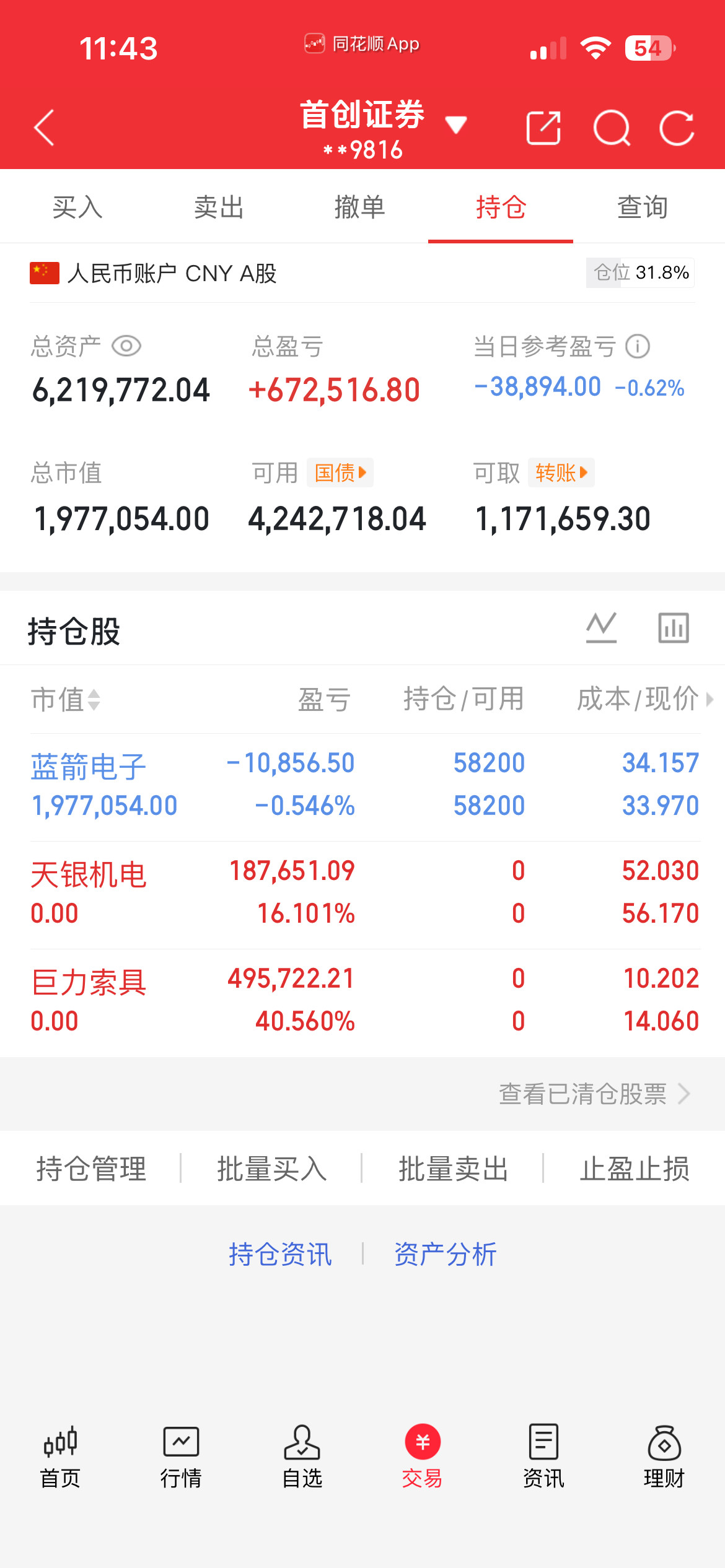
Task: Open 持仓管理
Action: [x=91, y=1169]
